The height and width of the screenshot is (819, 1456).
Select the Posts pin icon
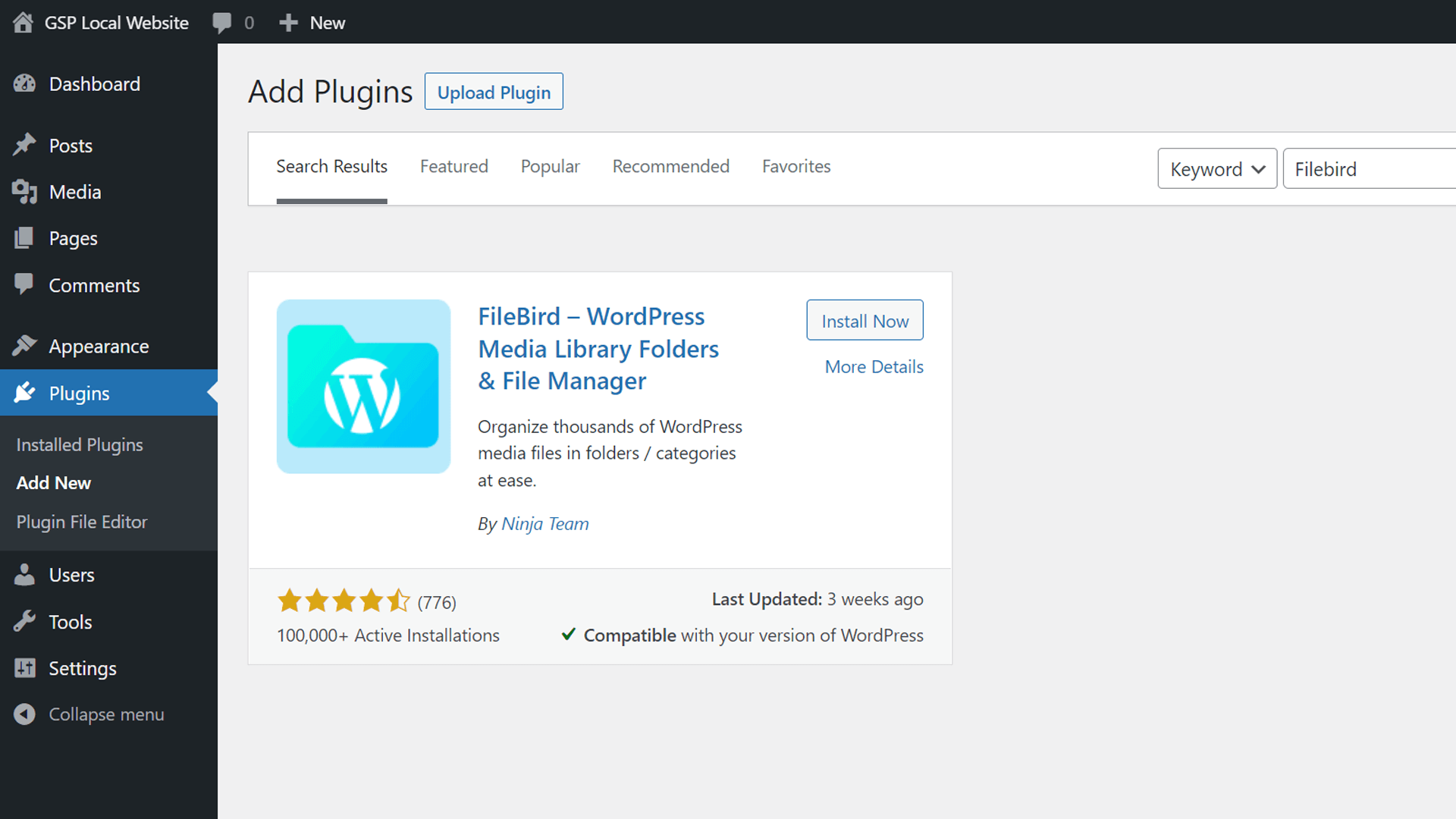[25, 144]
